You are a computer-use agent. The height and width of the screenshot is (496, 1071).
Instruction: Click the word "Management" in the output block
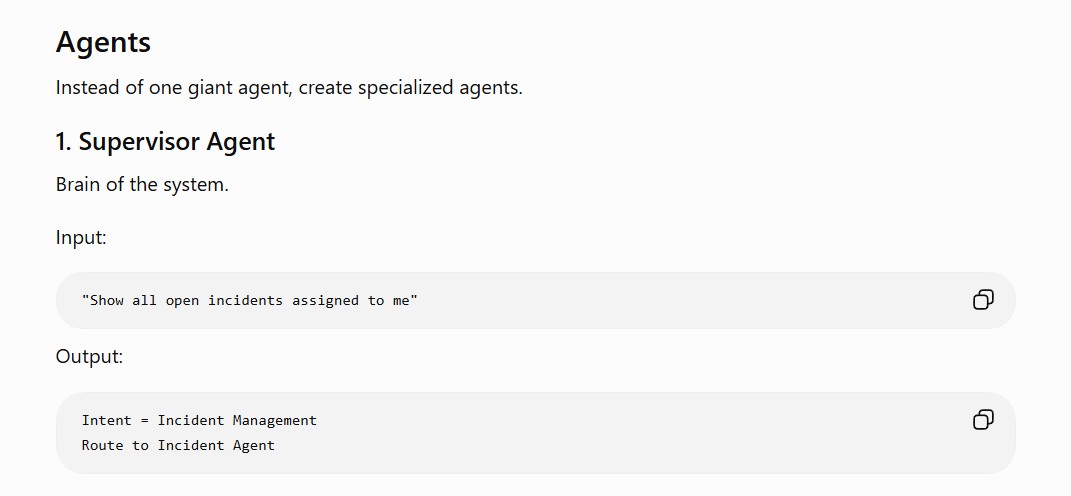[x=275, y=420]
